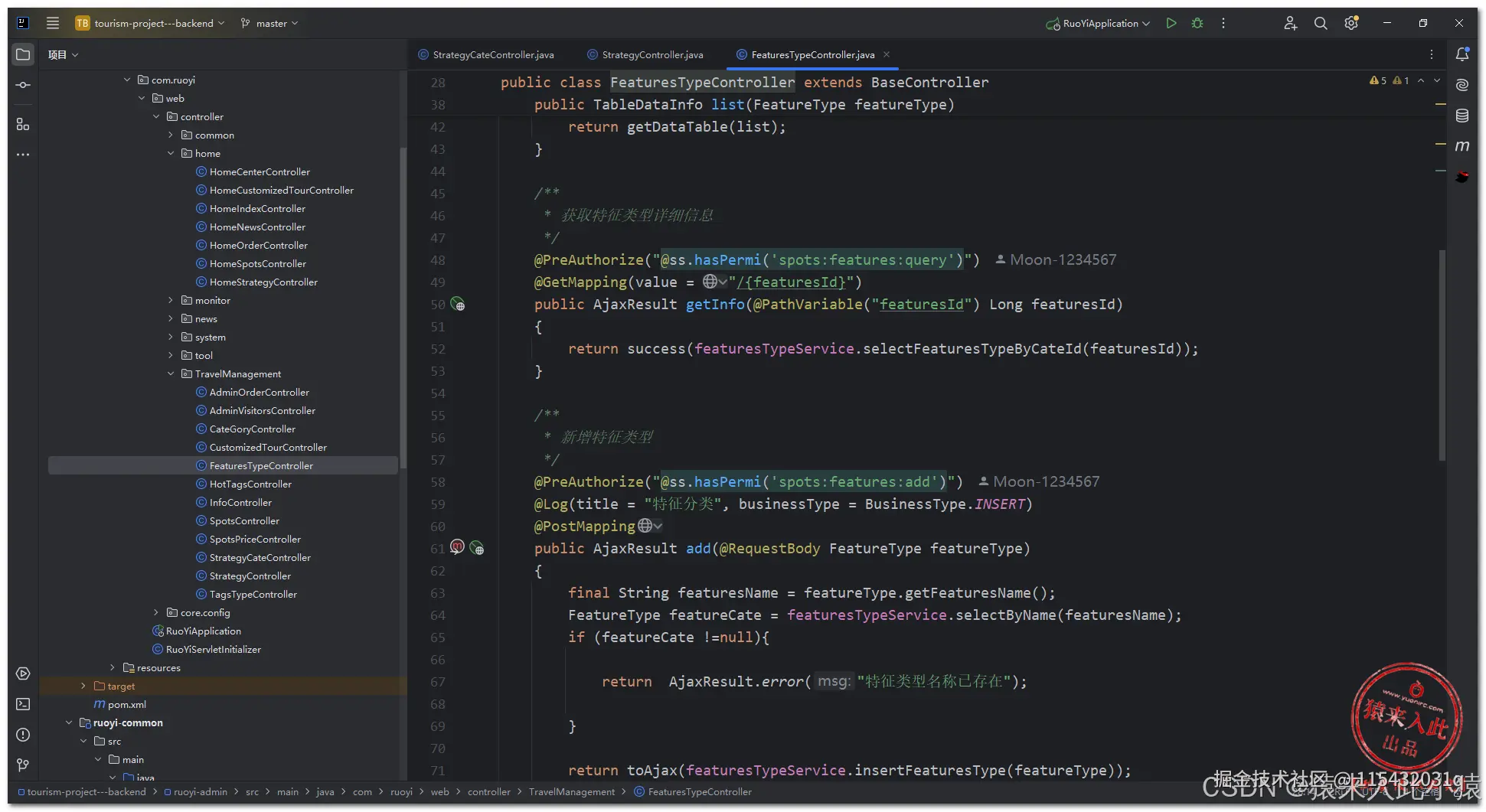Open IDE settings gear
This screenshot has height=812, width=1486.
(1351, 23)
